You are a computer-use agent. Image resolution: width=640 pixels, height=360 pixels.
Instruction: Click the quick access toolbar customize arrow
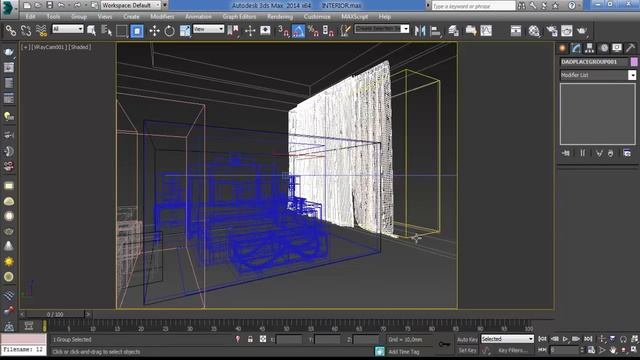(x=165, y=5)
